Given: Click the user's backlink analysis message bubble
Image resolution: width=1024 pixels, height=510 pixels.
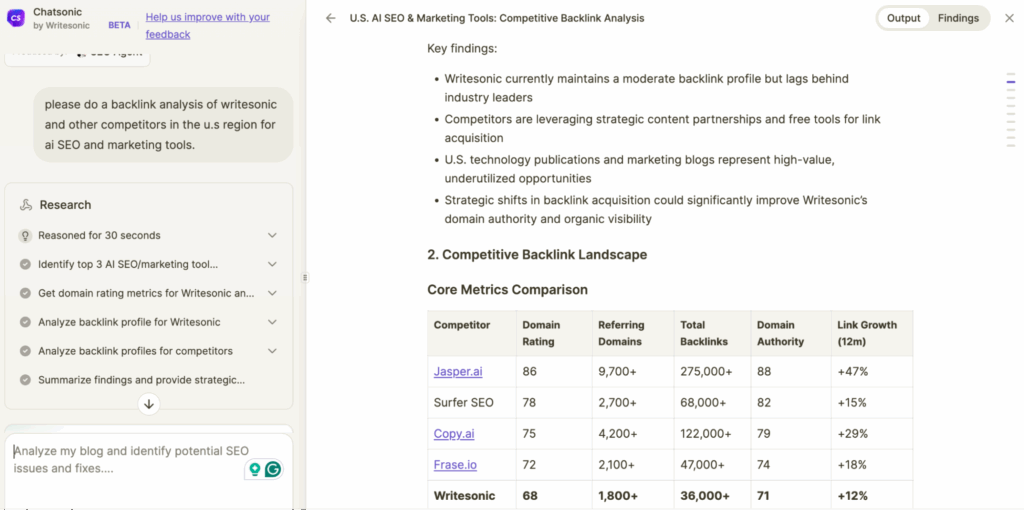Looking at the screenshot, I should click(x=163, y=125).
